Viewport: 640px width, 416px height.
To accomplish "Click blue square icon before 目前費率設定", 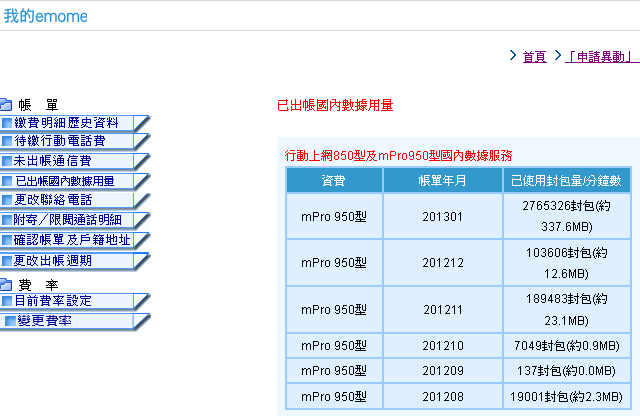I will [7, 301].
